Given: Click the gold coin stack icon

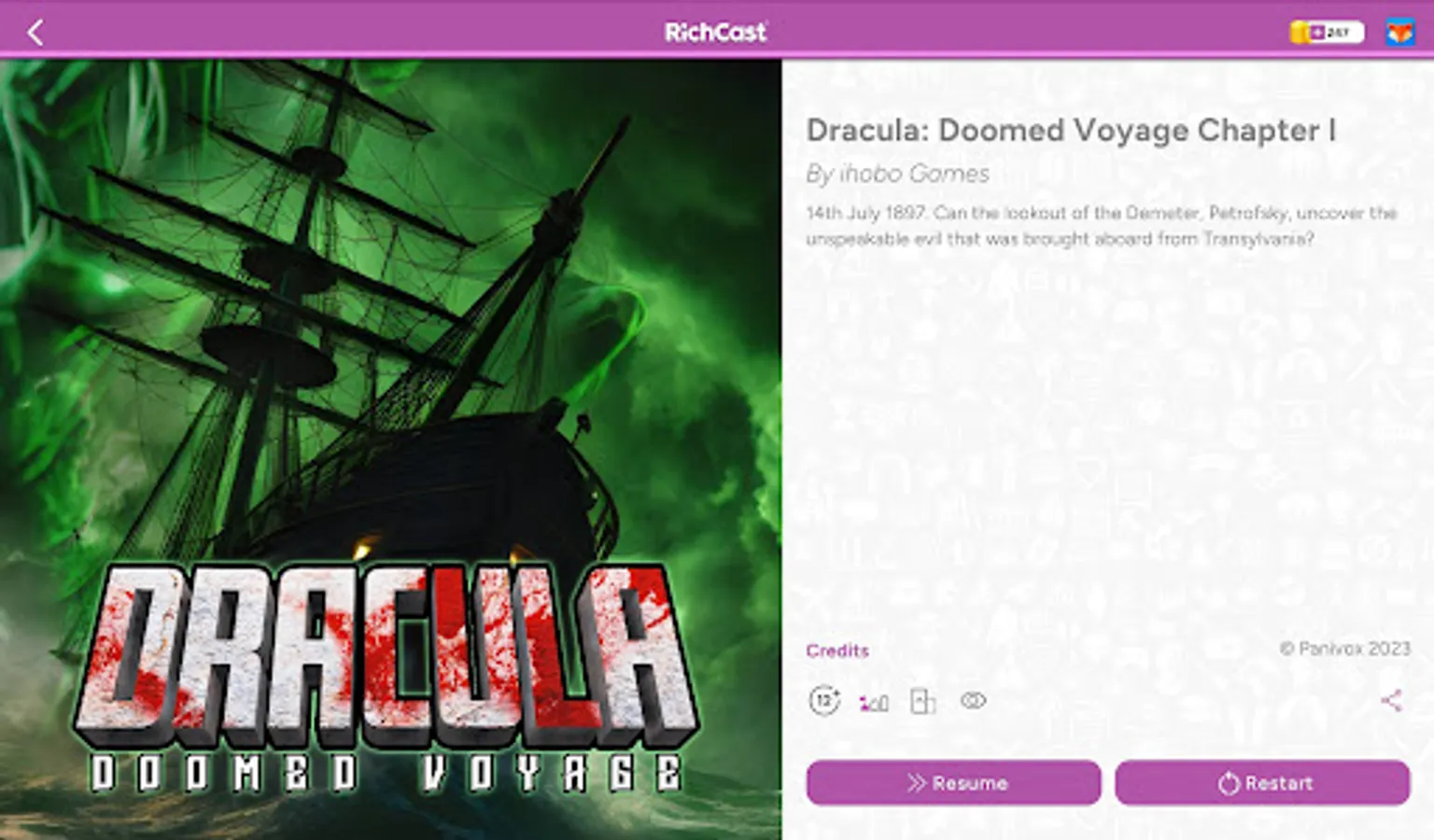Looking at the screenshot, I should pyautogui.click(x=1299, y=33).
